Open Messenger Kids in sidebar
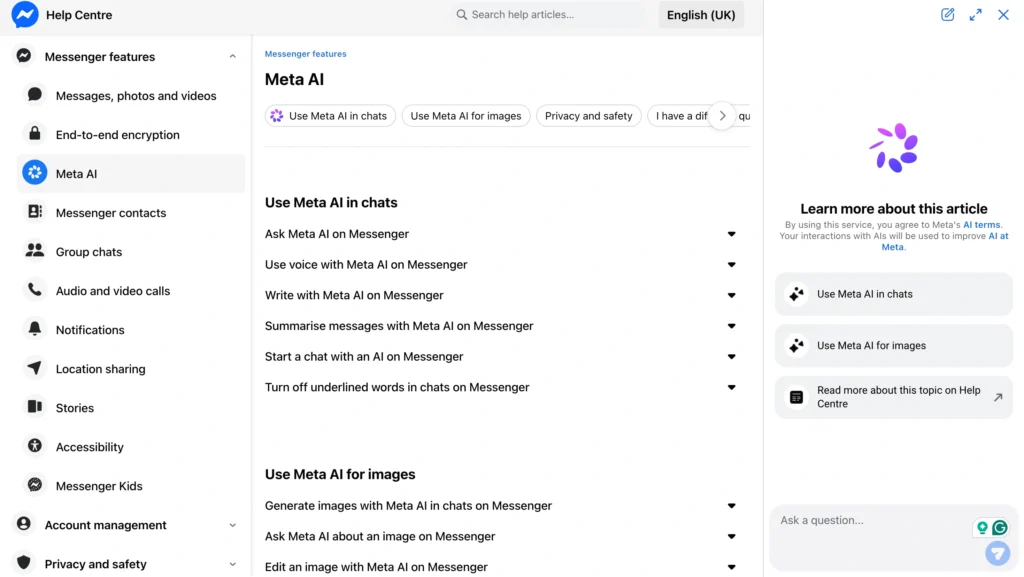The height and width of the screenshot is (577, 1024). coord(131,486)
